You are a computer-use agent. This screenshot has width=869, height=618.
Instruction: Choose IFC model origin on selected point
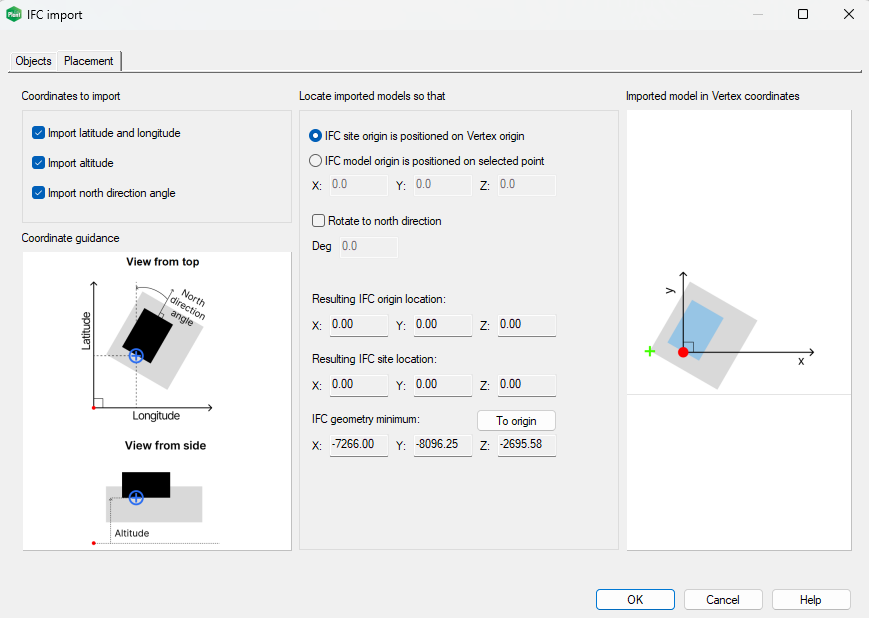coord(316,161)
